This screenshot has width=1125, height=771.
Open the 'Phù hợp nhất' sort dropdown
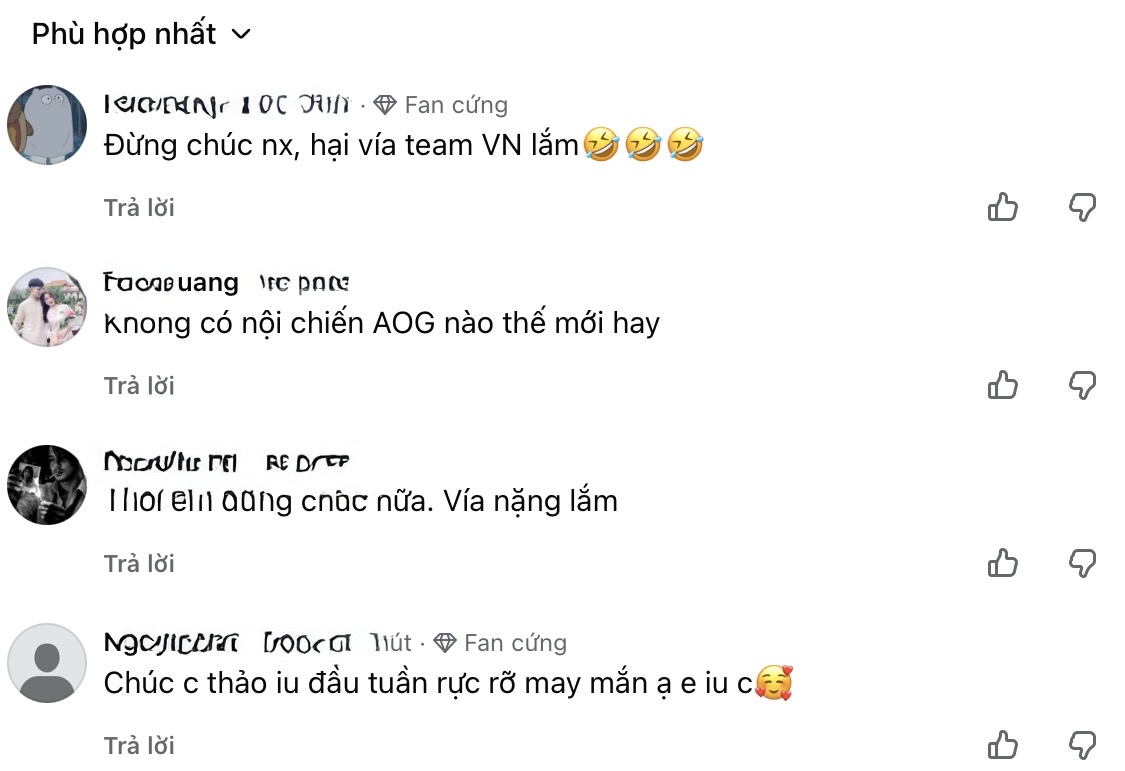(x=141, y=34)
